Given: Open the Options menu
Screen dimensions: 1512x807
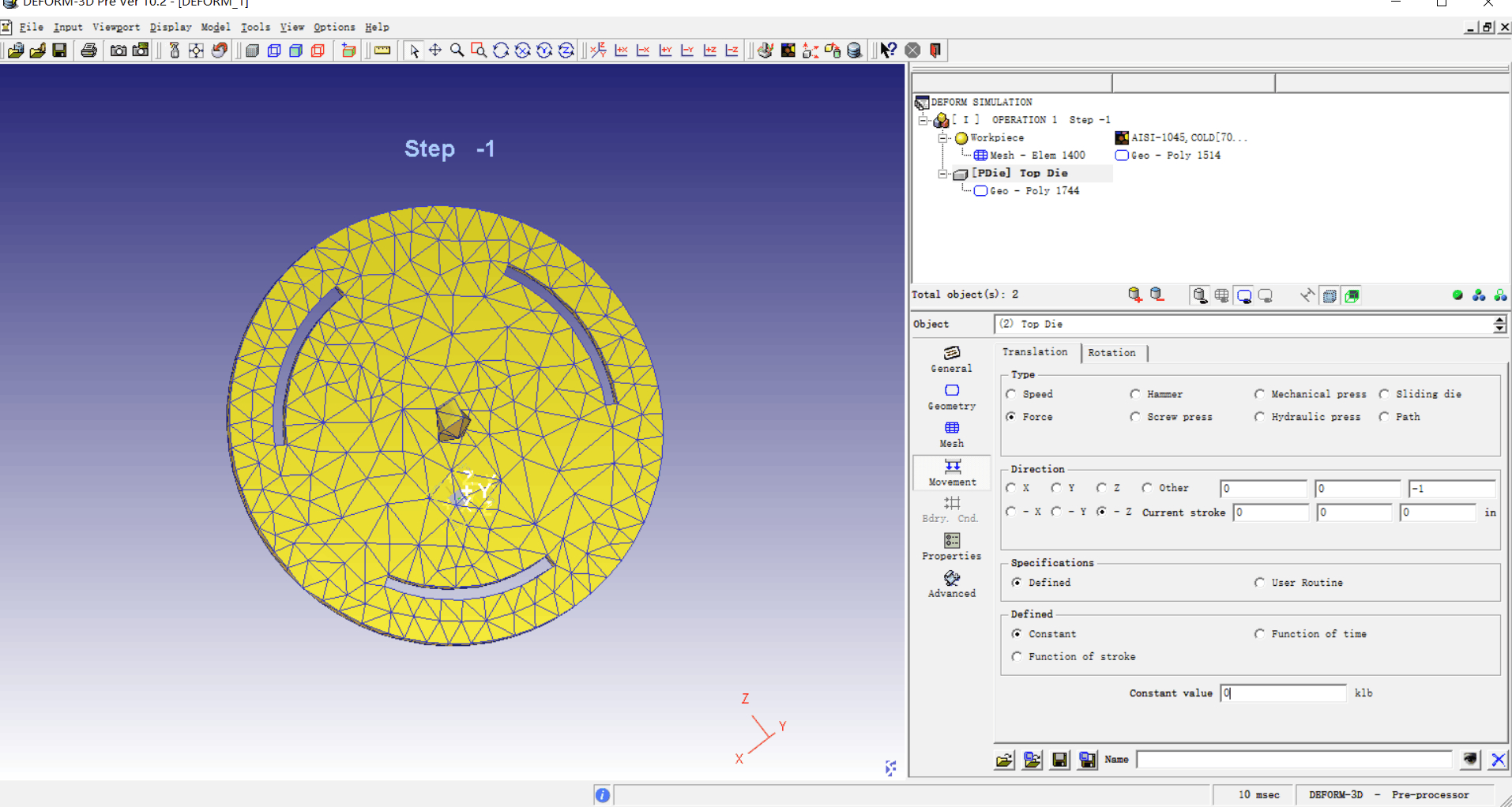Looking at the screenshot, I should [x=334, y=27].
